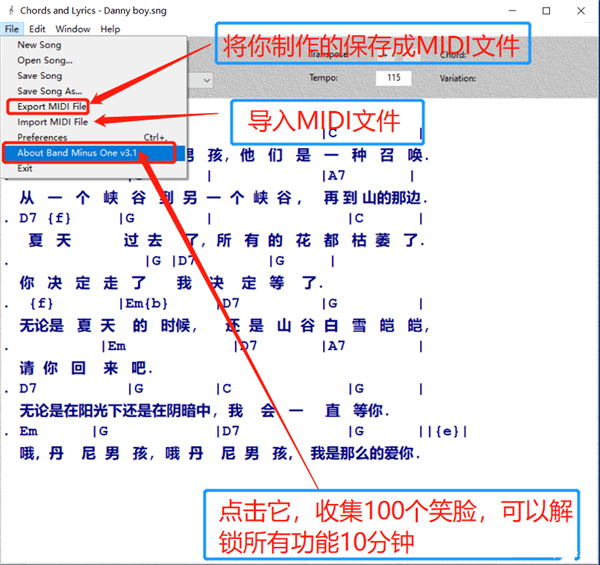Choose Save Song As... option
The width and height of the screenshot is (600, 565).
(x=50, y=91)
